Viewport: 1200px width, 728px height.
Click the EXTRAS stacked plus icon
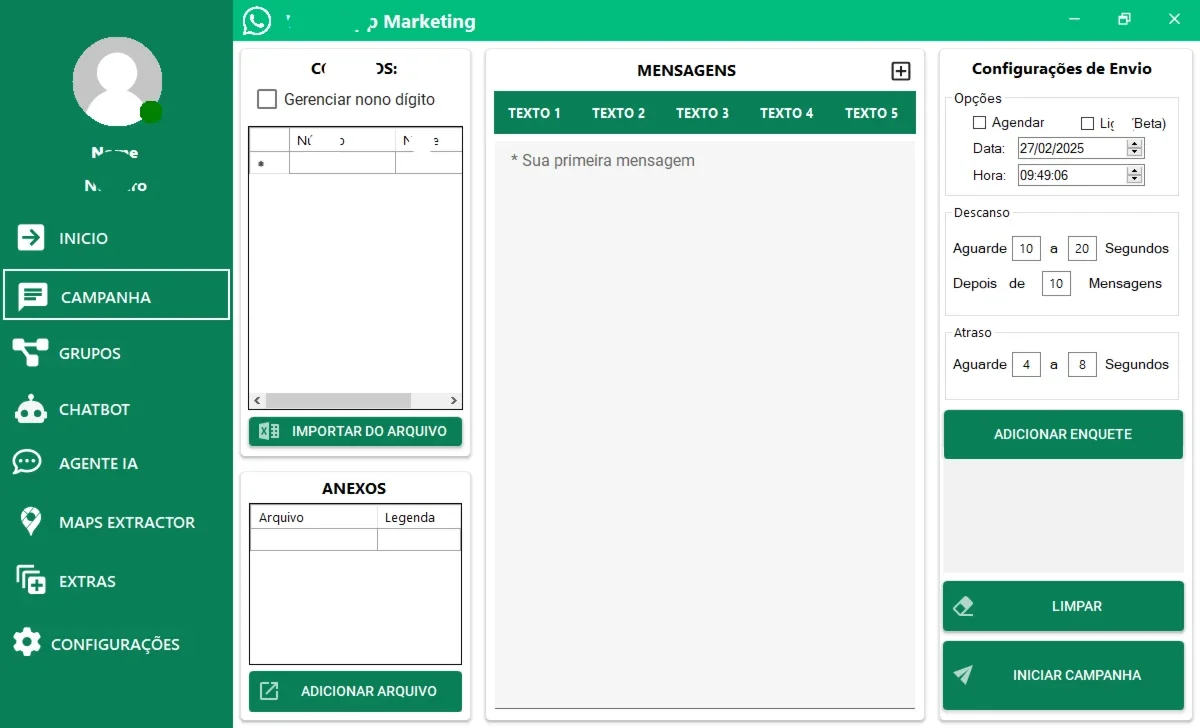(x=31, y=580)
